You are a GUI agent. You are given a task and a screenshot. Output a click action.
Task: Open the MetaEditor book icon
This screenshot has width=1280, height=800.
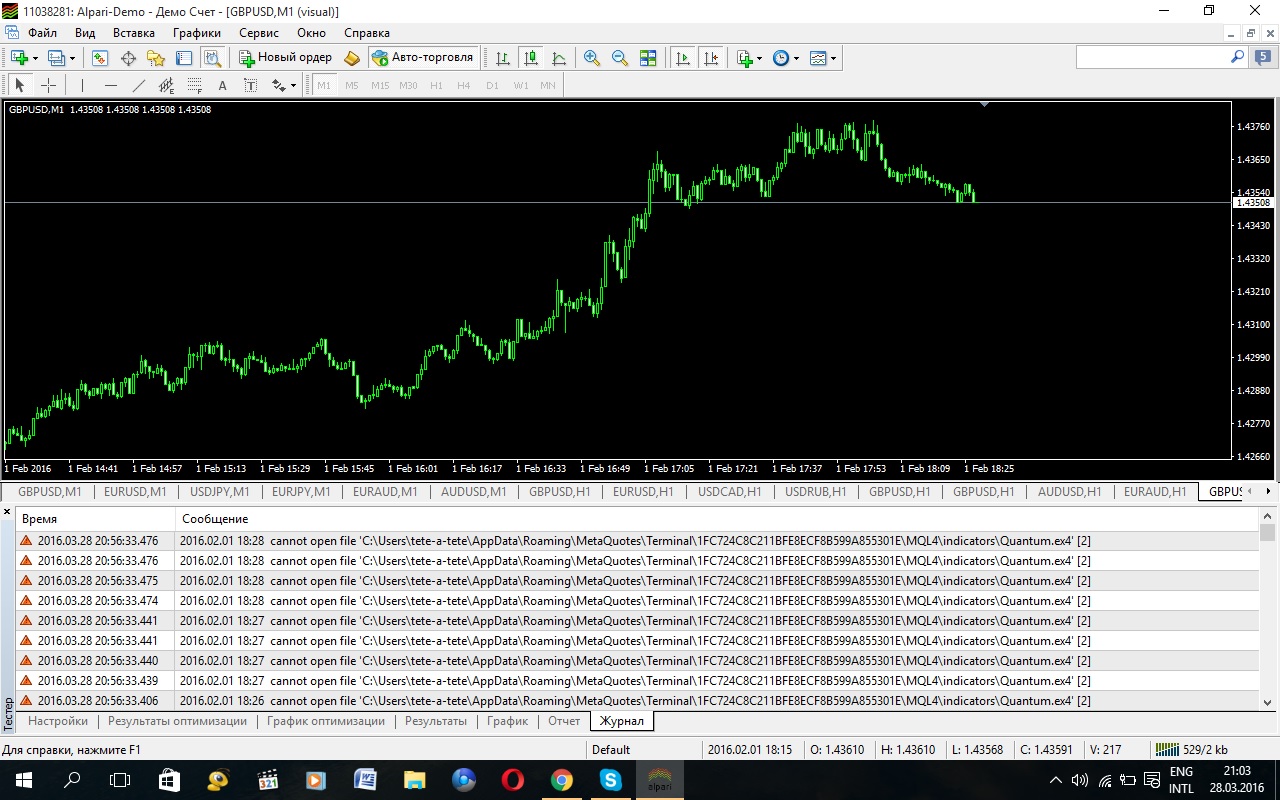352,58
